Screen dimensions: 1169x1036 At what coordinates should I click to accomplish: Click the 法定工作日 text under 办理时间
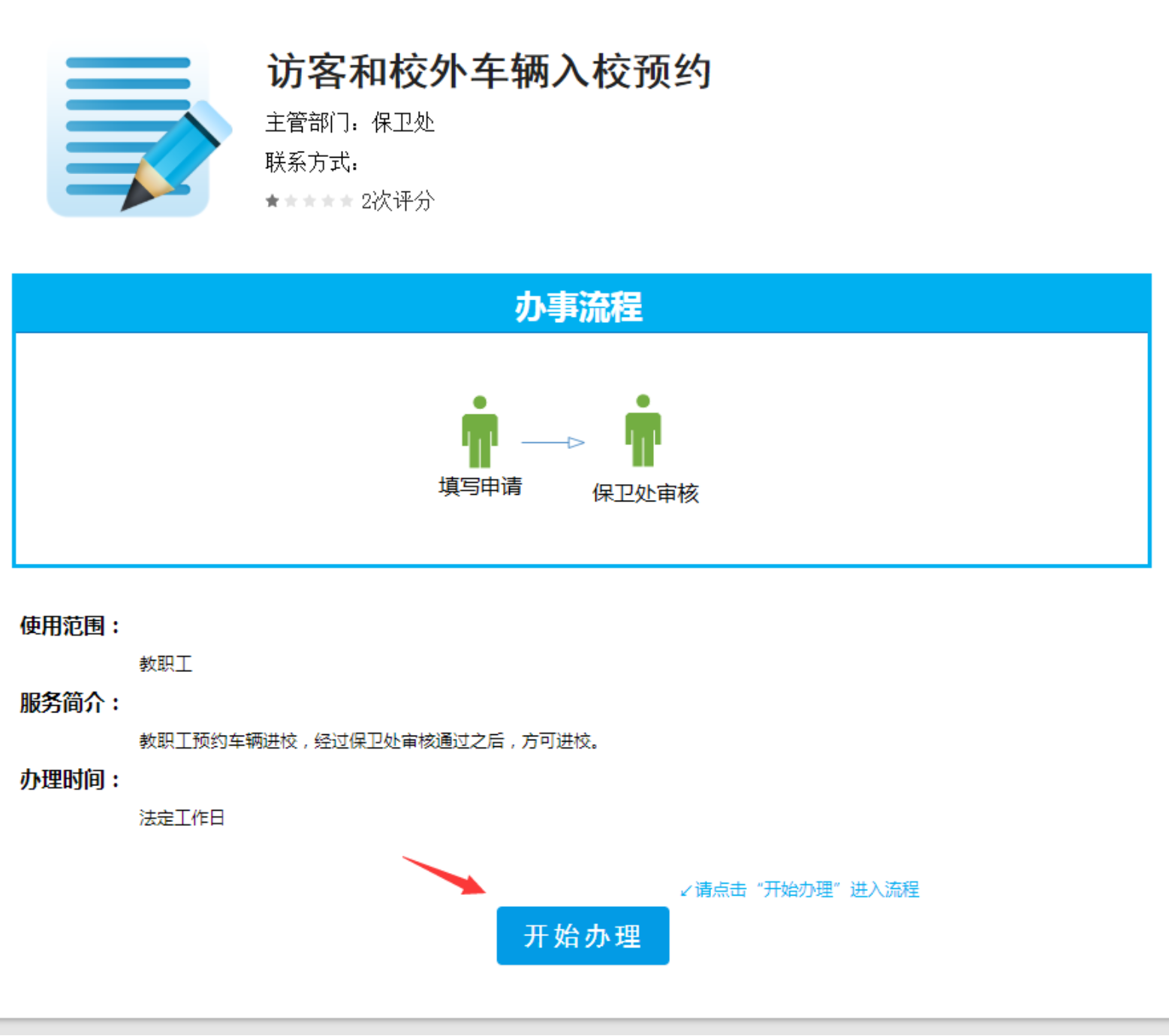pos(182,818)
